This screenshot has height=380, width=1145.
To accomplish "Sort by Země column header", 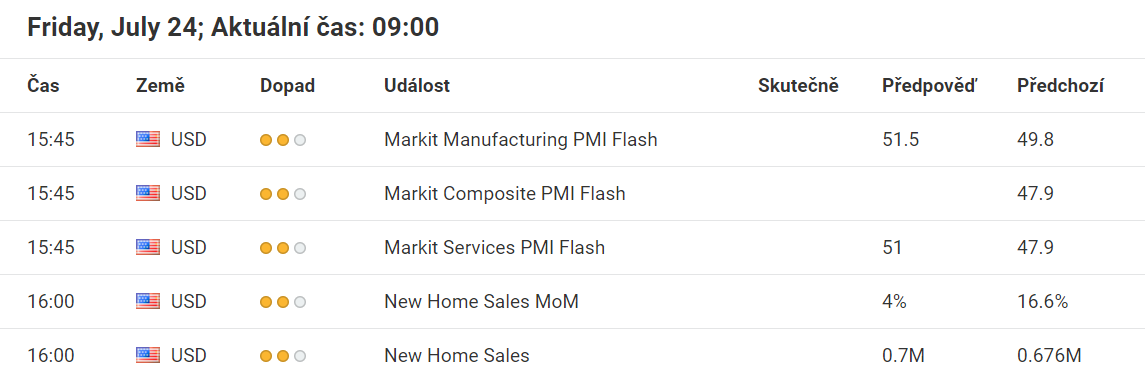I will pos(161,86).
